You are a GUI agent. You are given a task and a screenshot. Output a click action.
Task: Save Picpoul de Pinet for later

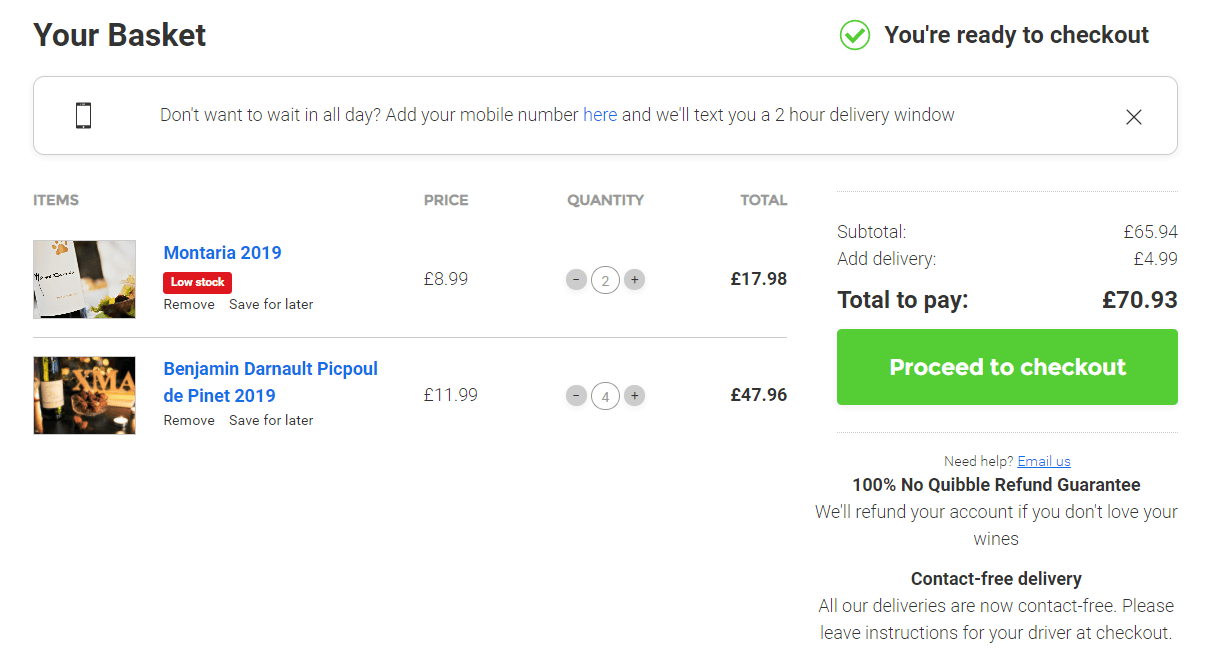click(x=271, y=420)
